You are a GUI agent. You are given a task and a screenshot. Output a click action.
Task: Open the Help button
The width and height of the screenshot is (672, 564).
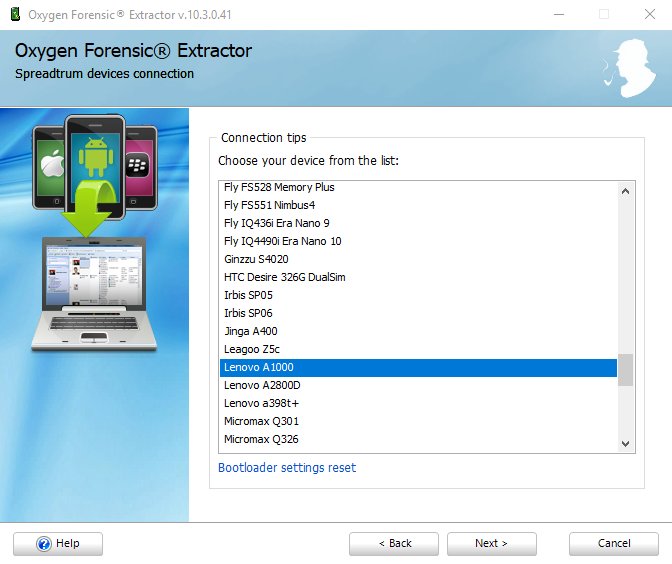coord(58,543)
